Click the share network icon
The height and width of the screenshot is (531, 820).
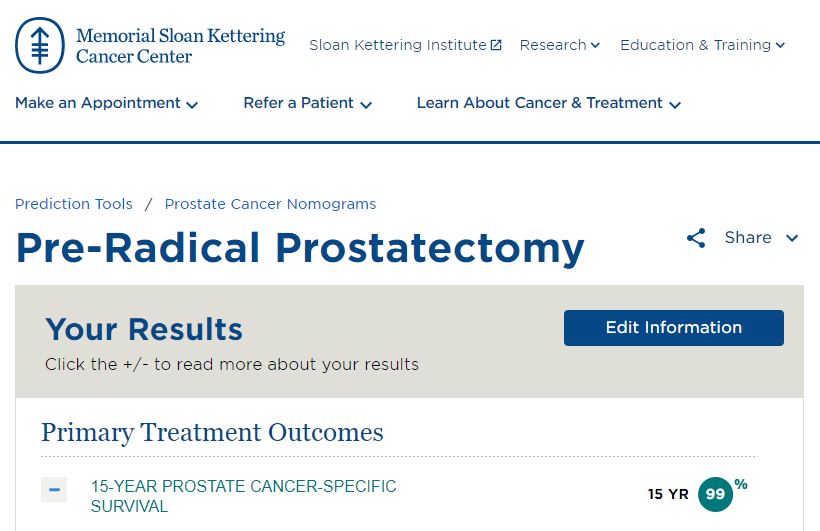coord(696,238)
